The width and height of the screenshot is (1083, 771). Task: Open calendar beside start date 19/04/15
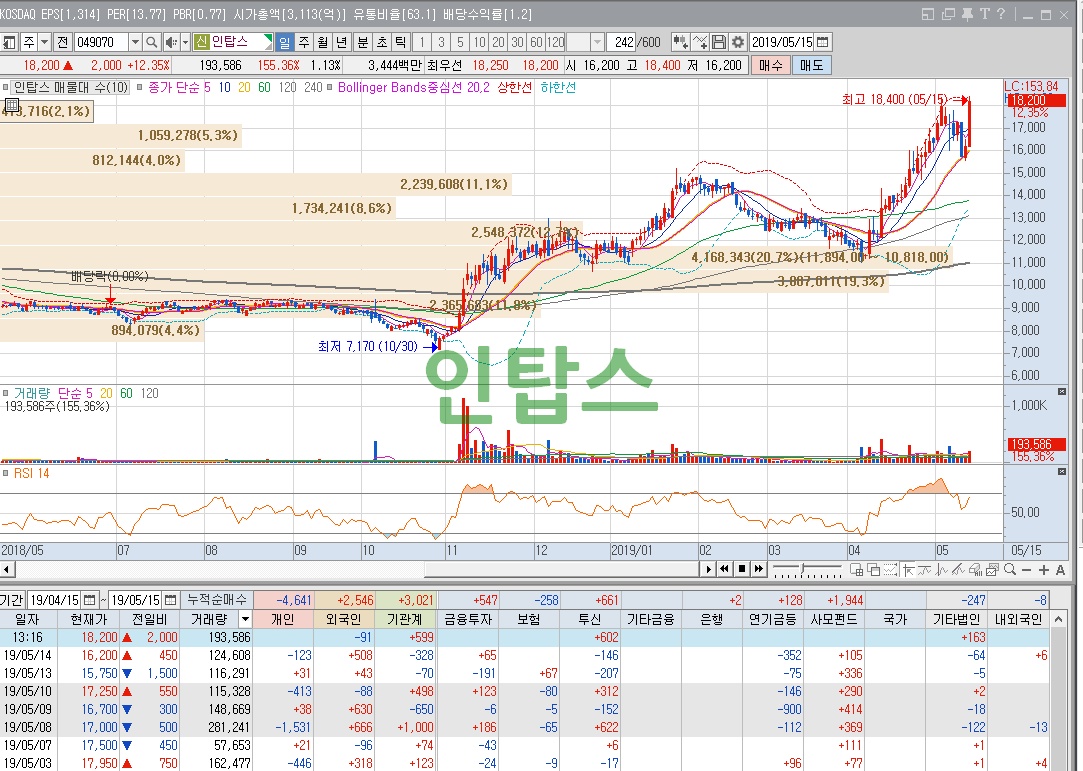pos(90,600)
